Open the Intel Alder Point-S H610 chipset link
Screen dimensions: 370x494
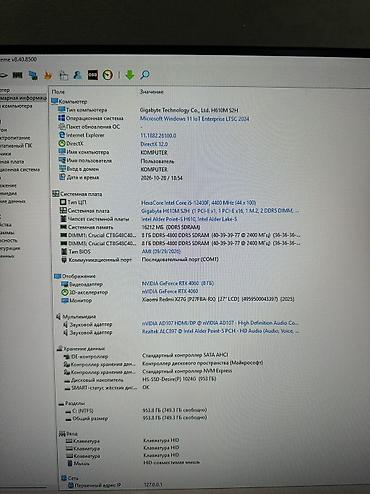point(189,219)
